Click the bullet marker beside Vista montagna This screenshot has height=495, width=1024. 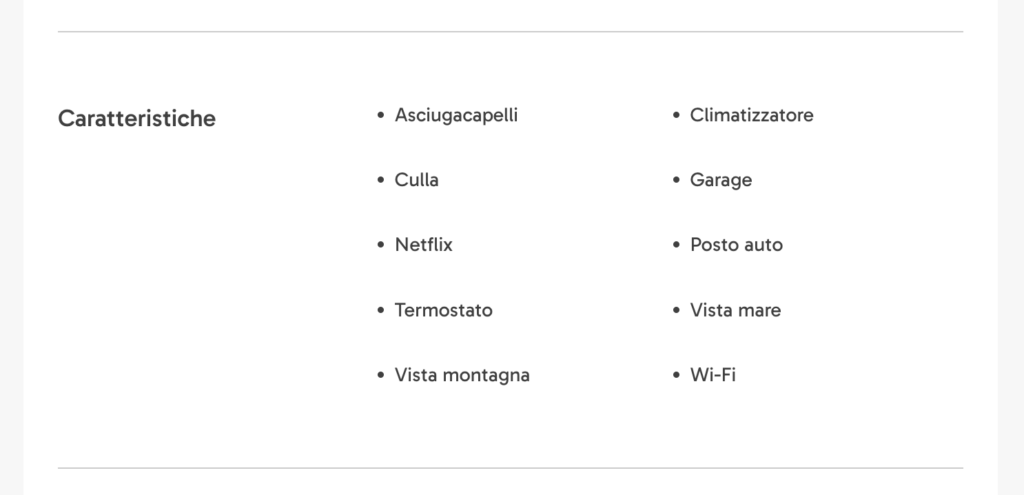(x=381, y=375)
